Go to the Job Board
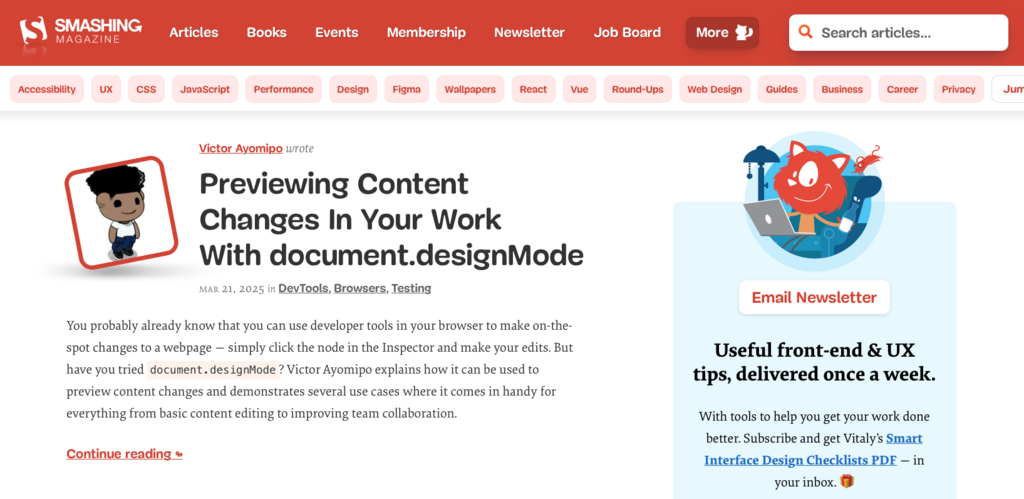 click(627, 33)
